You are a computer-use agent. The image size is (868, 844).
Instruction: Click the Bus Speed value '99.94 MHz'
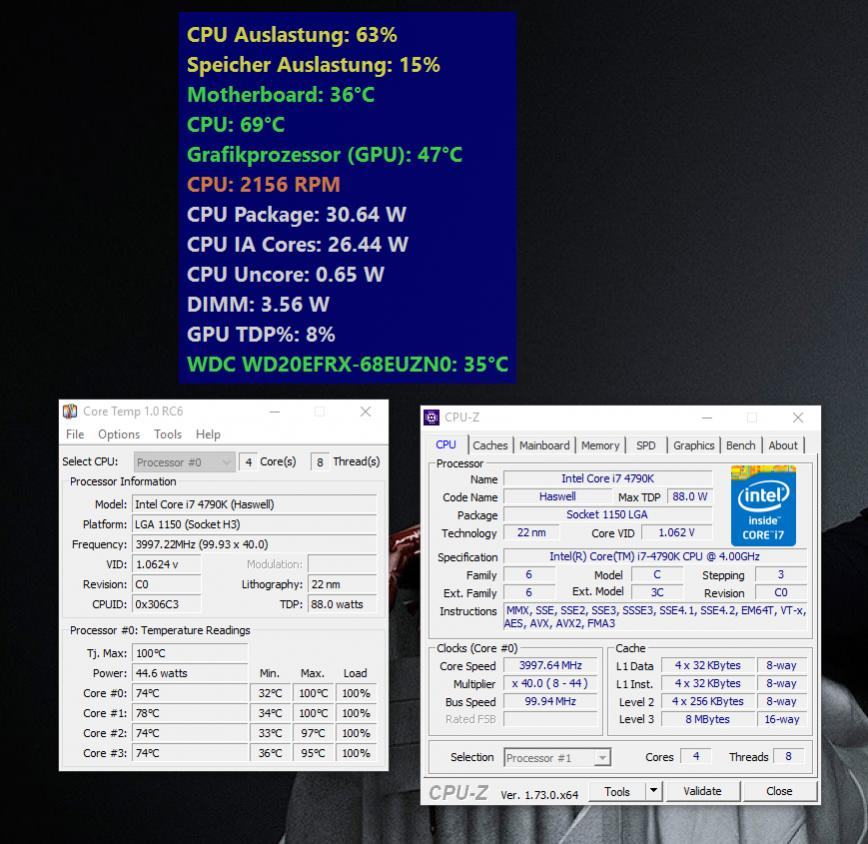[x=550, y=701]
